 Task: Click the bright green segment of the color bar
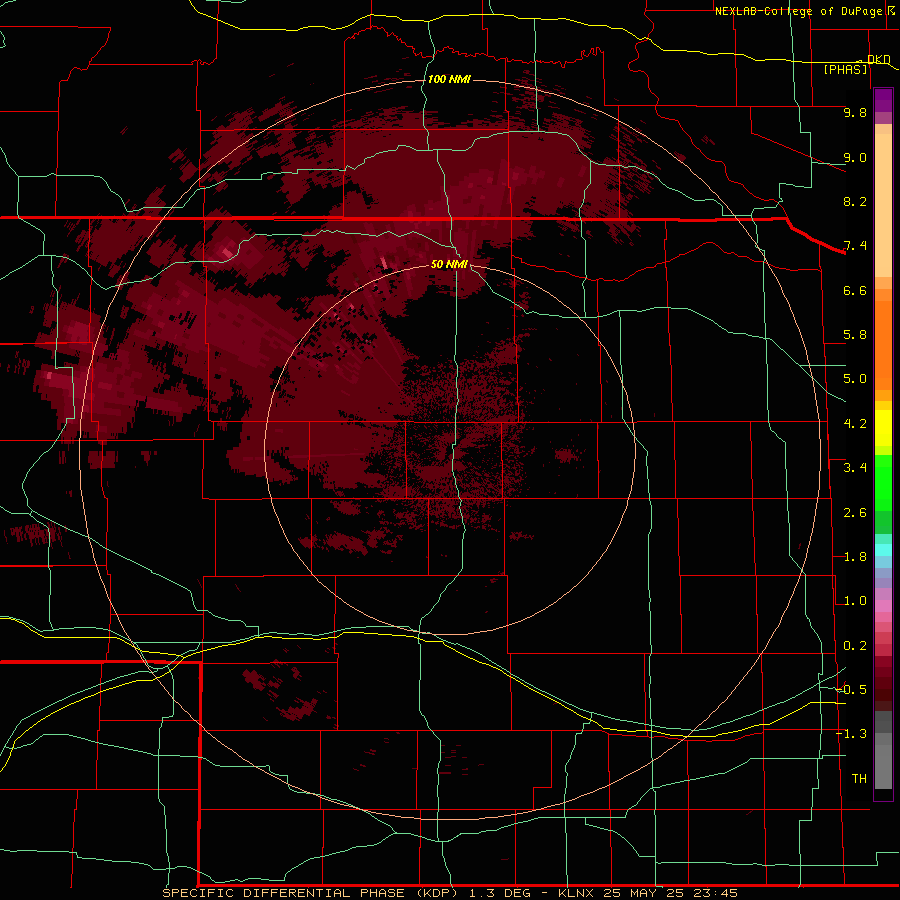(883, 482)
